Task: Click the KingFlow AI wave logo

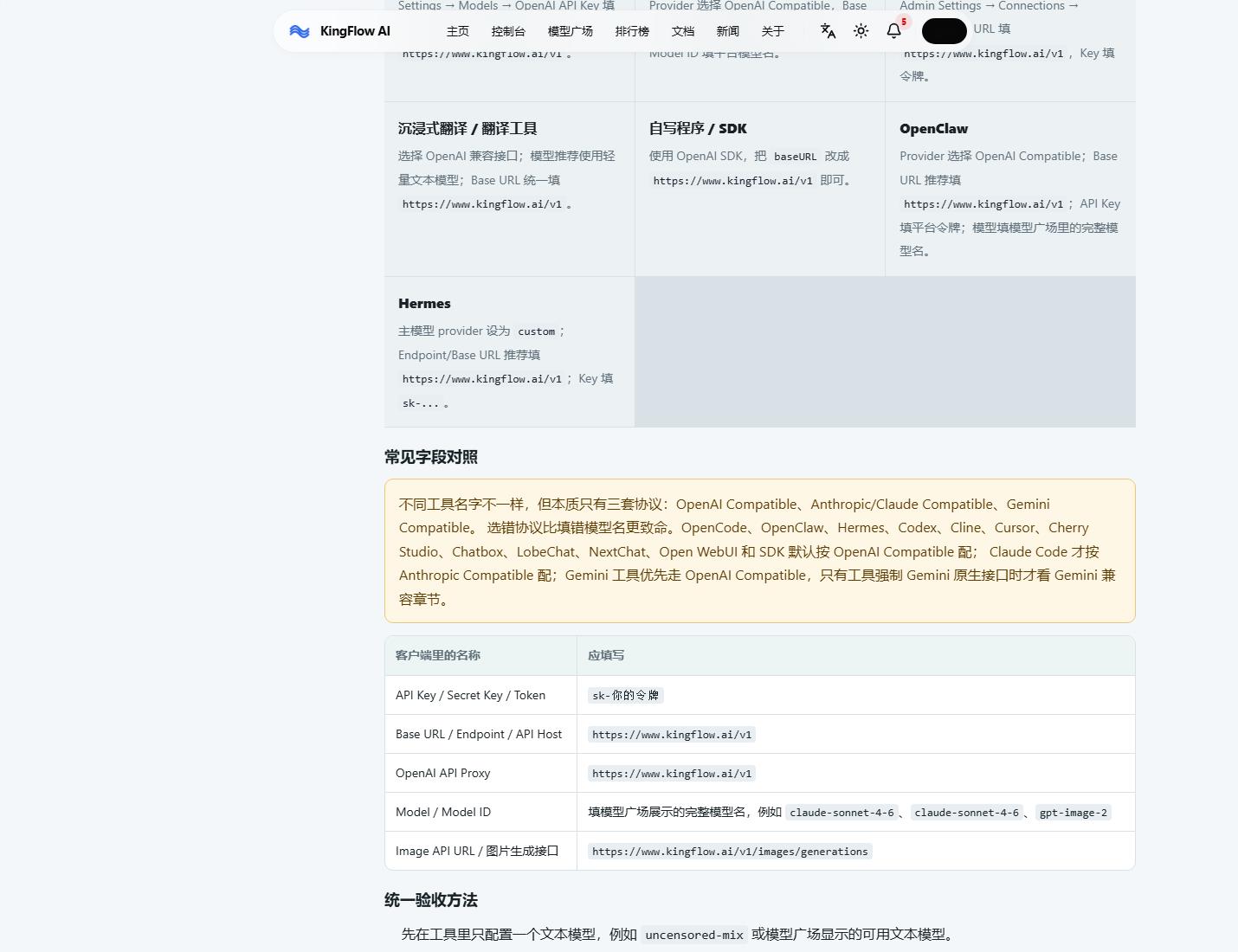Action: click(300, 31)
